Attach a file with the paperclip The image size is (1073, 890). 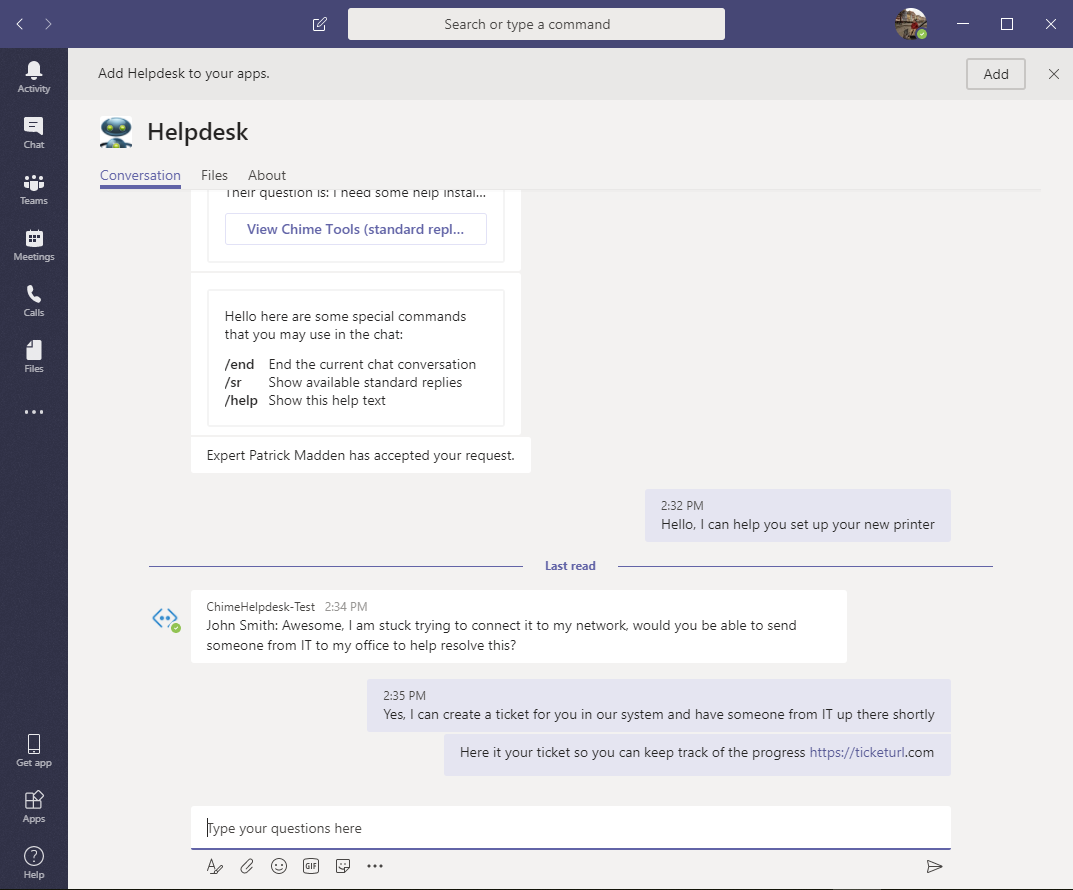pos(246,866)
